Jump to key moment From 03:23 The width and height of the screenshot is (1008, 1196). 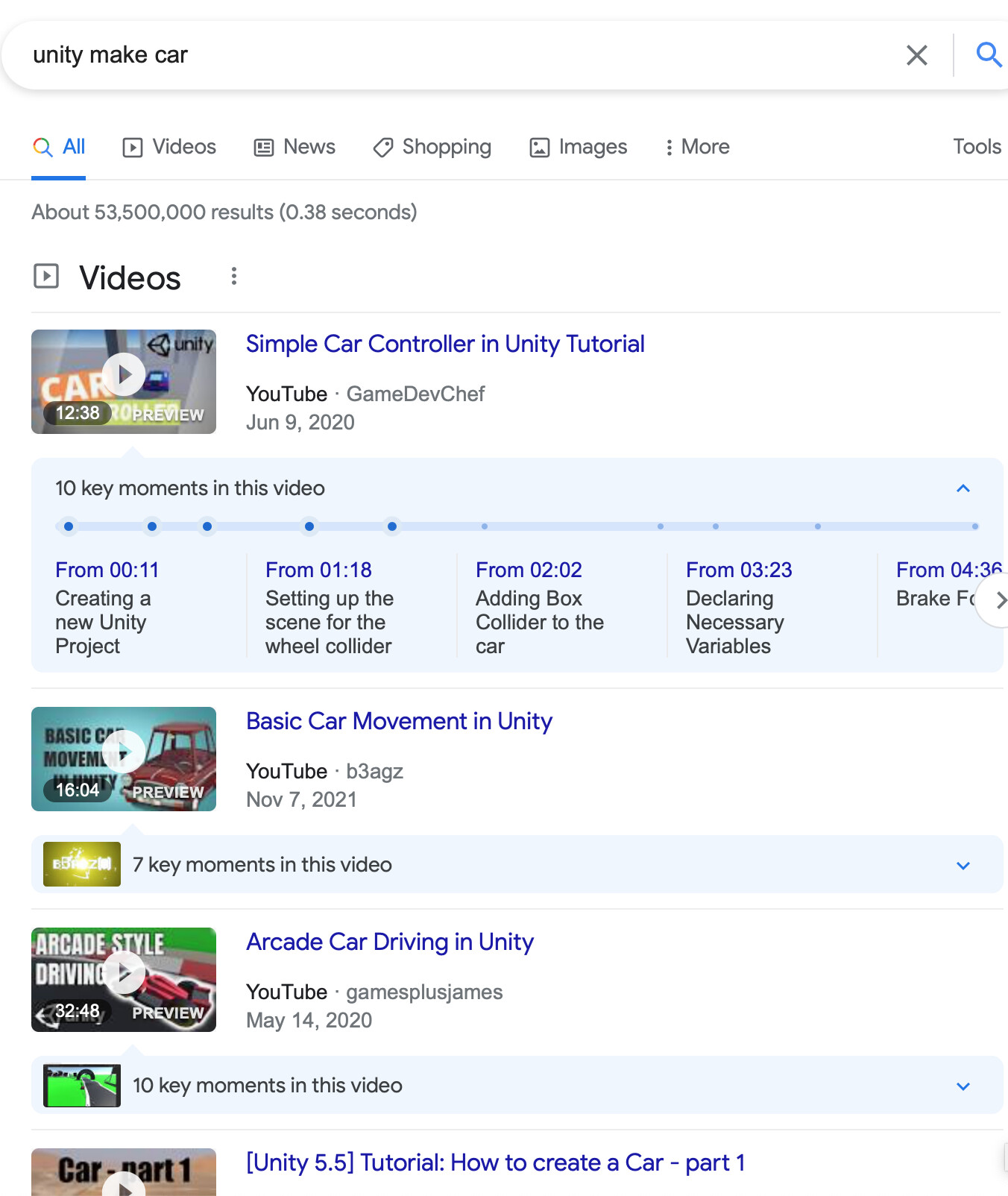pos(739,570)
